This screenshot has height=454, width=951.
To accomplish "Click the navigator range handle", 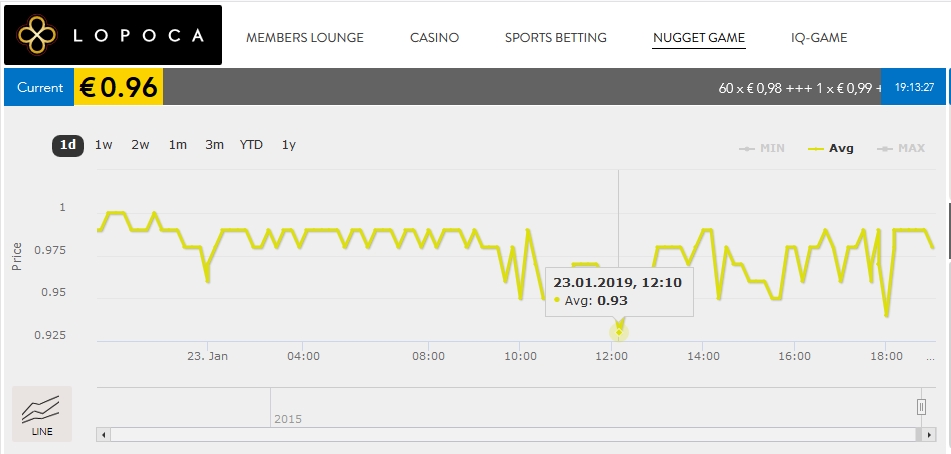I will tap(921, 406).
